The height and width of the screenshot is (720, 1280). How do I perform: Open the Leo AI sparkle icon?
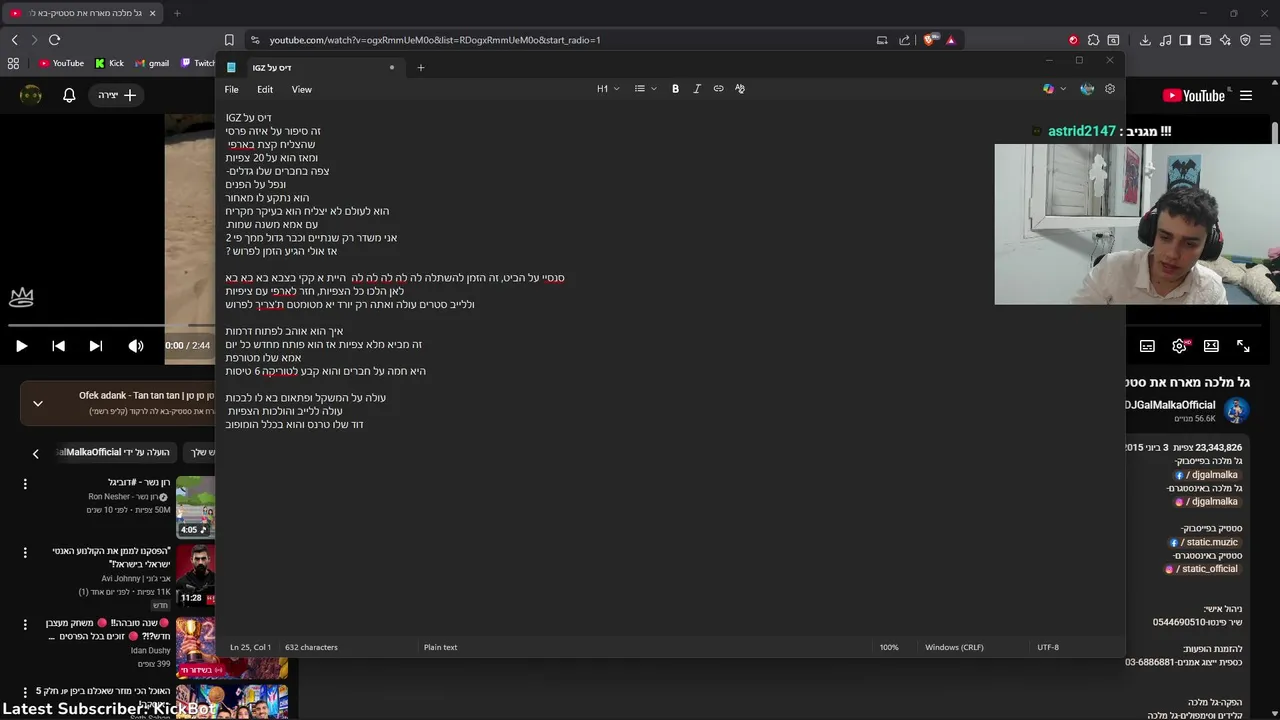click(1225, 40)
